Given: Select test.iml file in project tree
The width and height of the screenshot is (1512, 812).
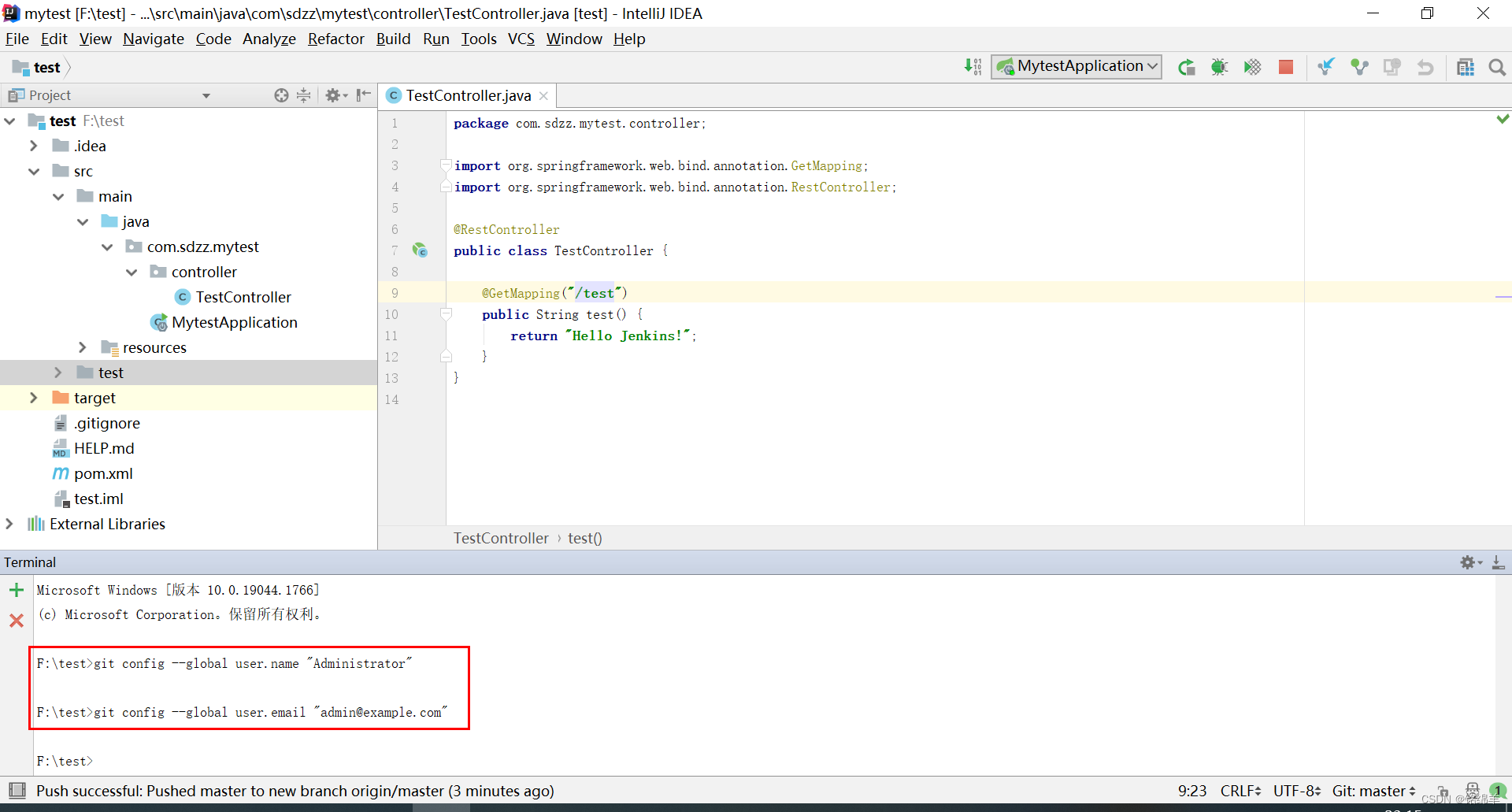Looking at the screenshot, I should [98, 499].
